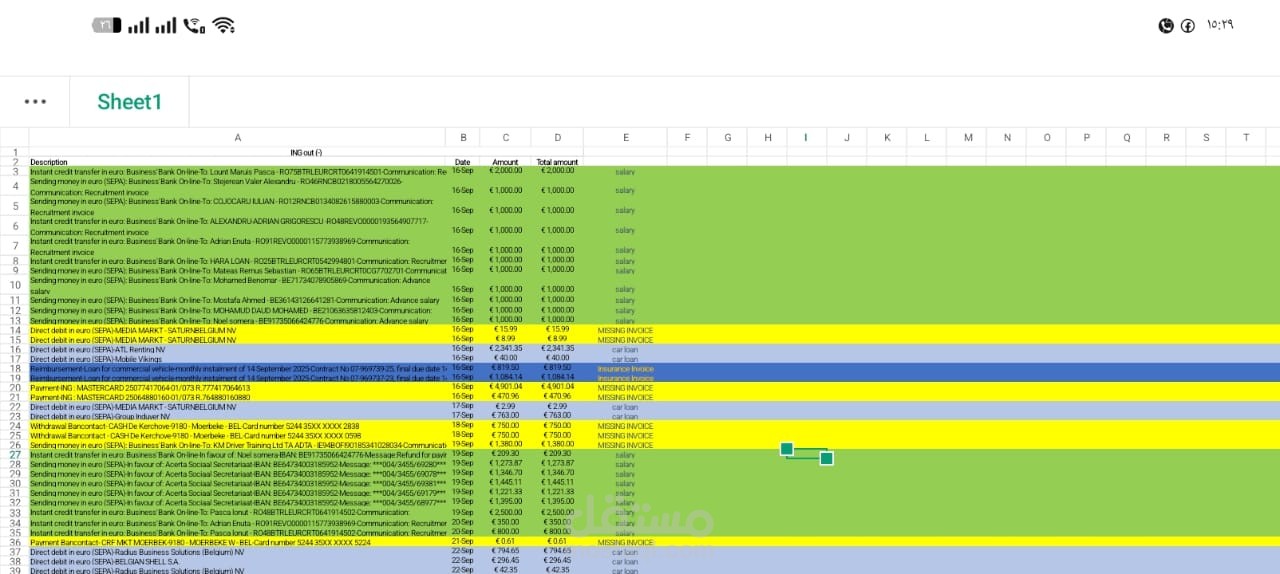Viewport: 1280px width, 574px height.
Task: Select column P header
Action: pos(1086,137)
